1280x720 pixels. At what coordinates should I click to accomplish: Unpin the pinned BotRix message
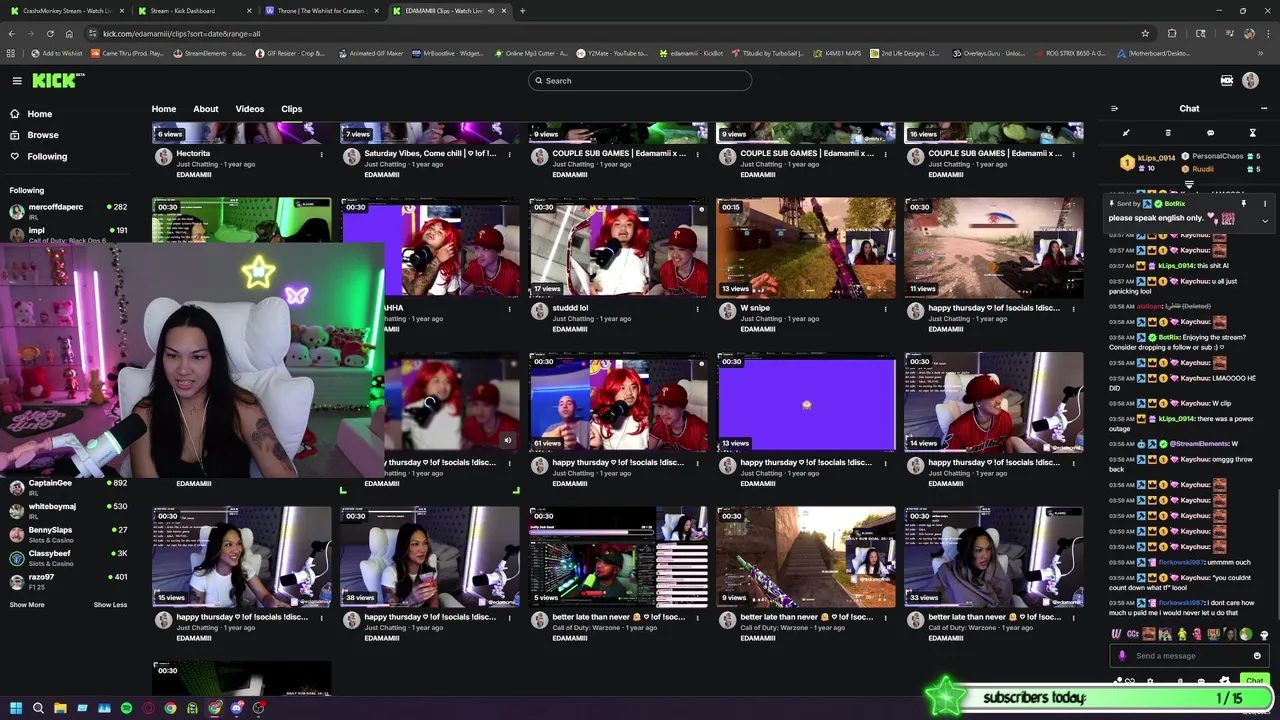click(x=1243, y=203)
